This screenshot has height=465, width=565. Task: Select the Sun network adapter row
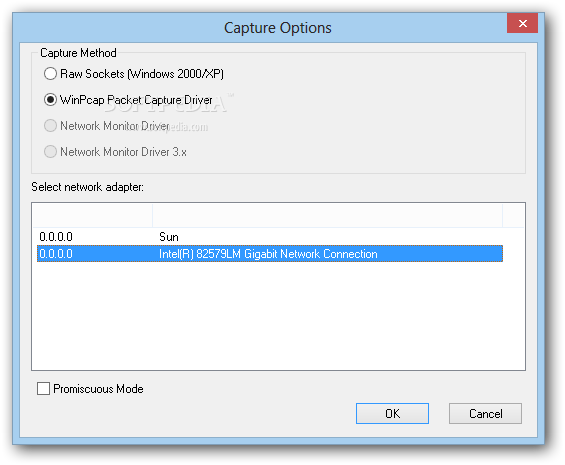270,237
